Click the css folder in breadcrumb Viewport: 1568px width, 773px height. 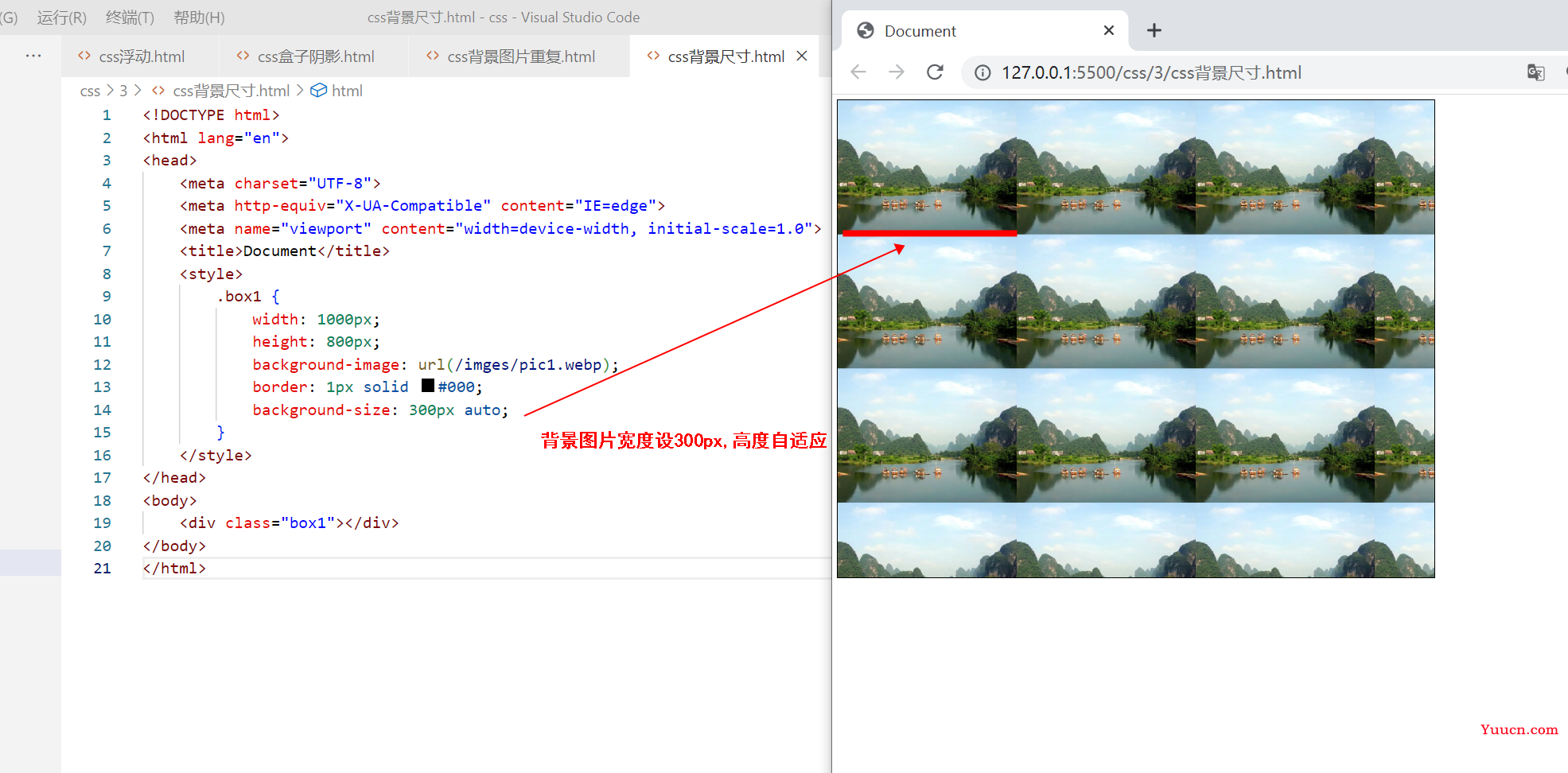[x=90, y=91]
